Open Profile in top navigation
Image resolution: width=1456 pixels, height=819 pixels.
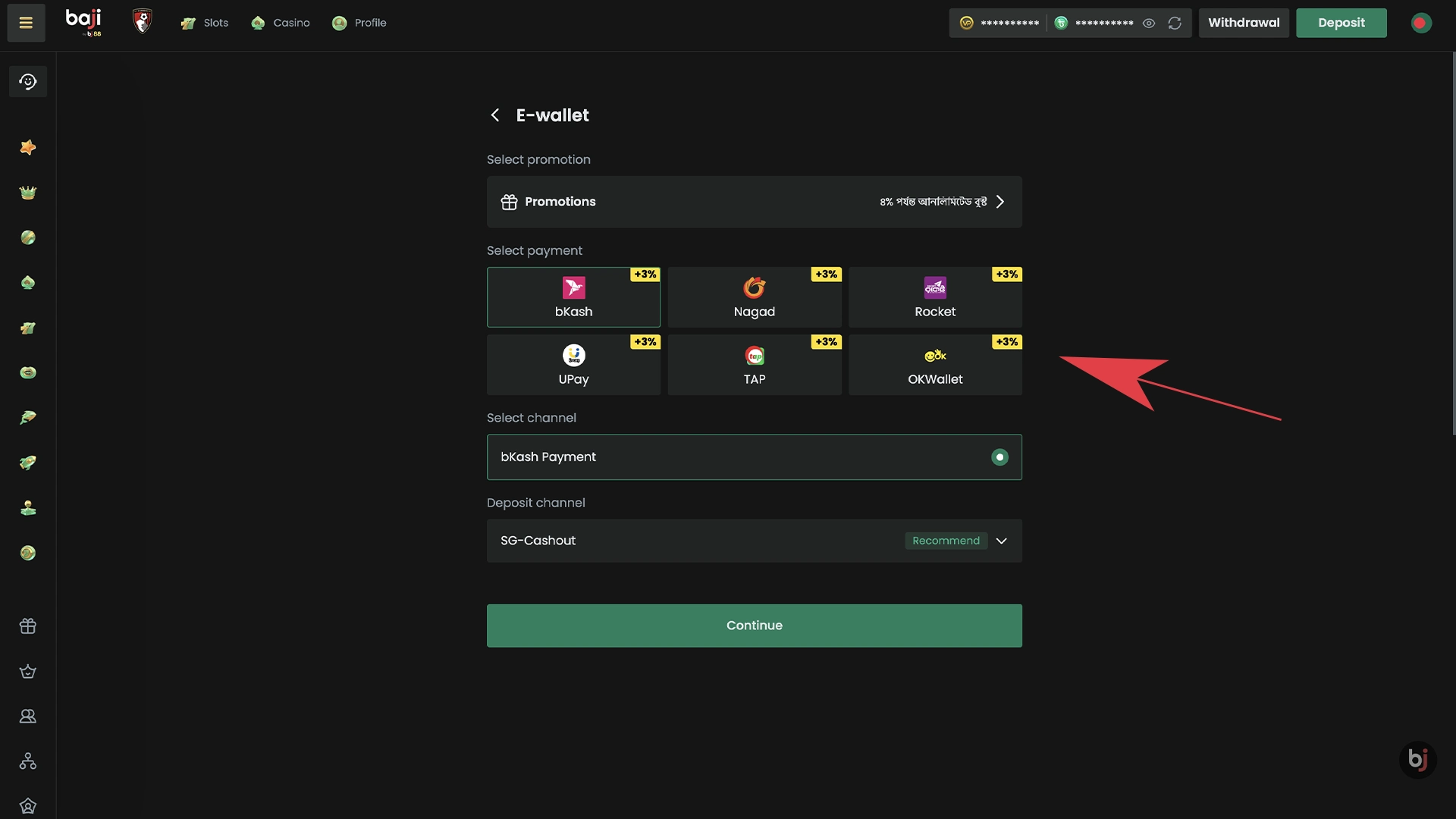(359, 23)
